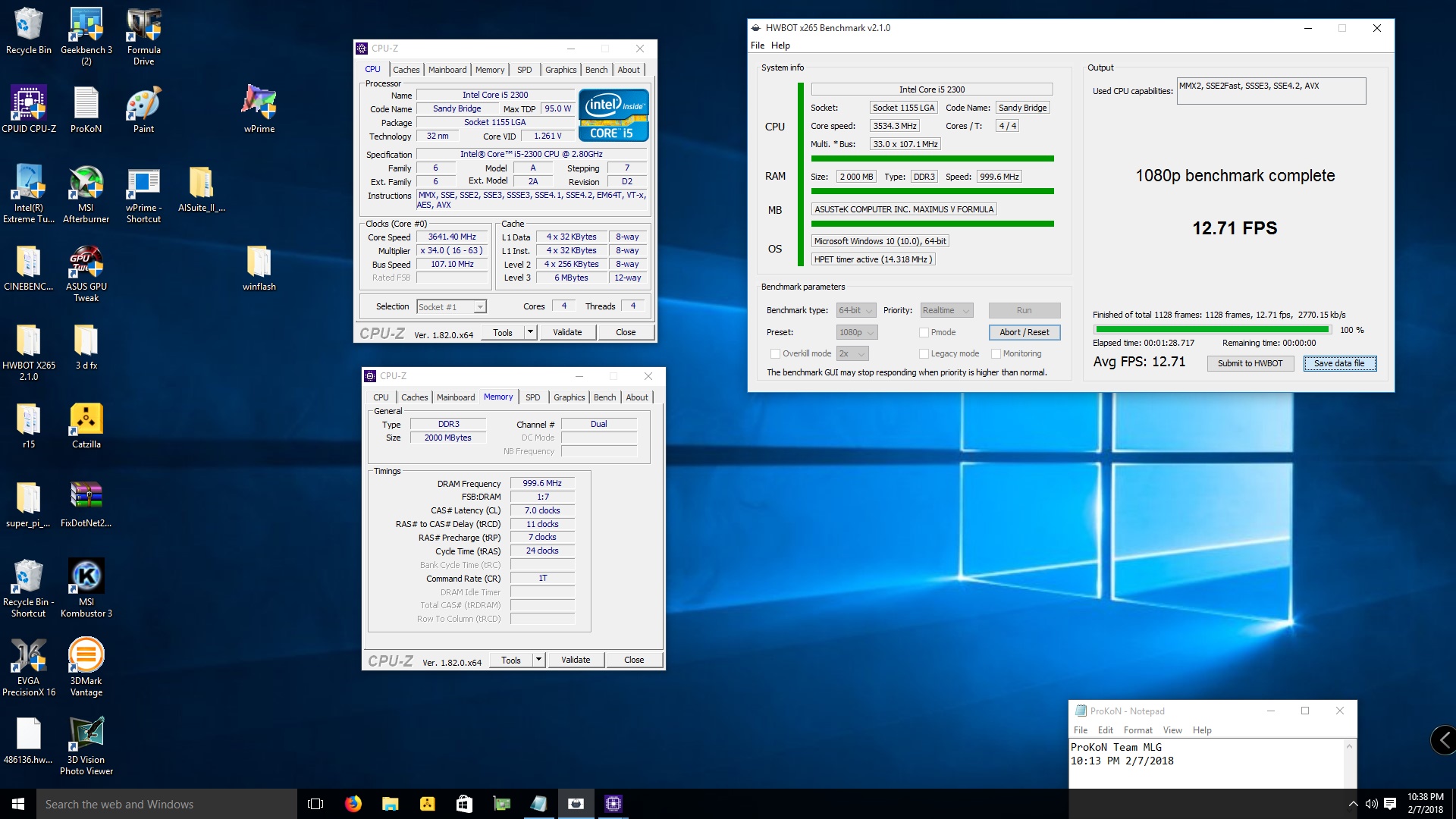Click the benchmark progress bar

(1212, 330)
